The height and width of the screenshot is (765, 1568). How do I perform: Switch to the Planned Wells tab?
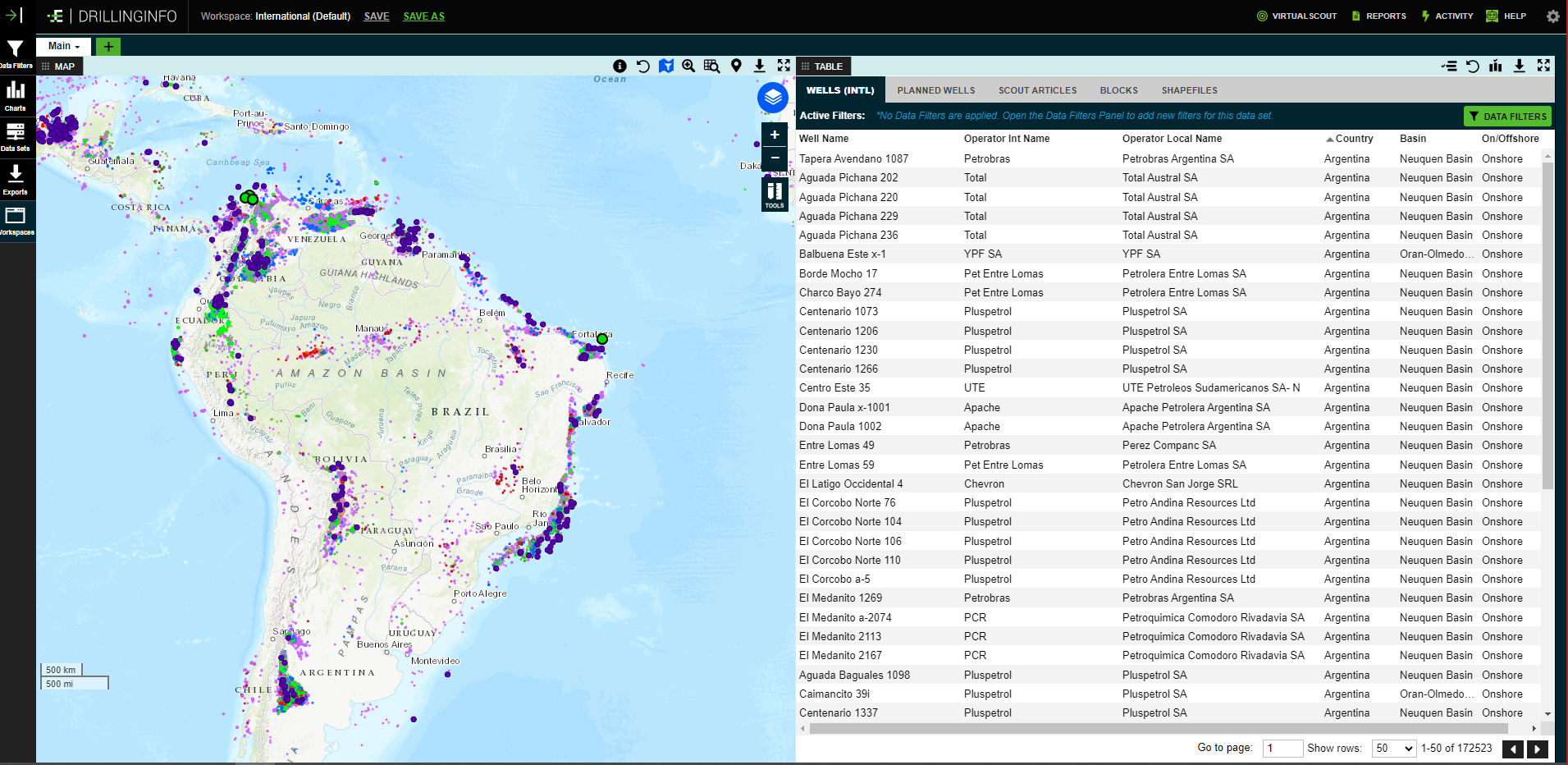tap(935, 90)
